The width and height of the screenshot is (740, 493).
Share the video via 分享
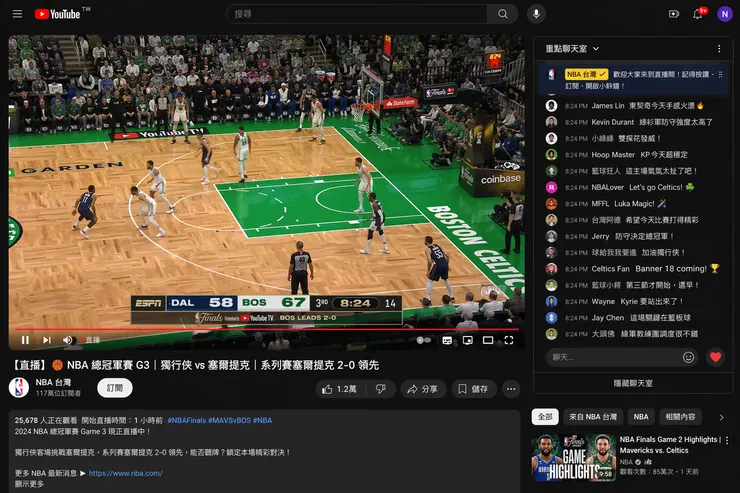(x=423, y=389)
